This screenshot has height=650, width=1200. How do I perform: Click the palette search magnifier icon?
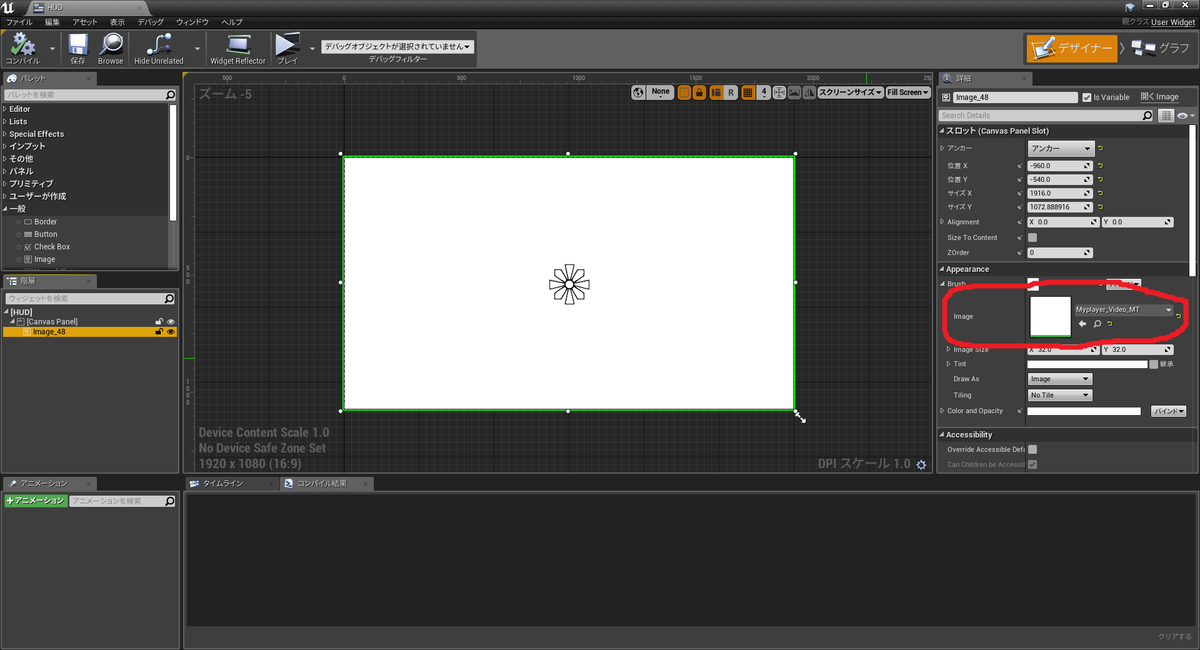coord(170,95)
